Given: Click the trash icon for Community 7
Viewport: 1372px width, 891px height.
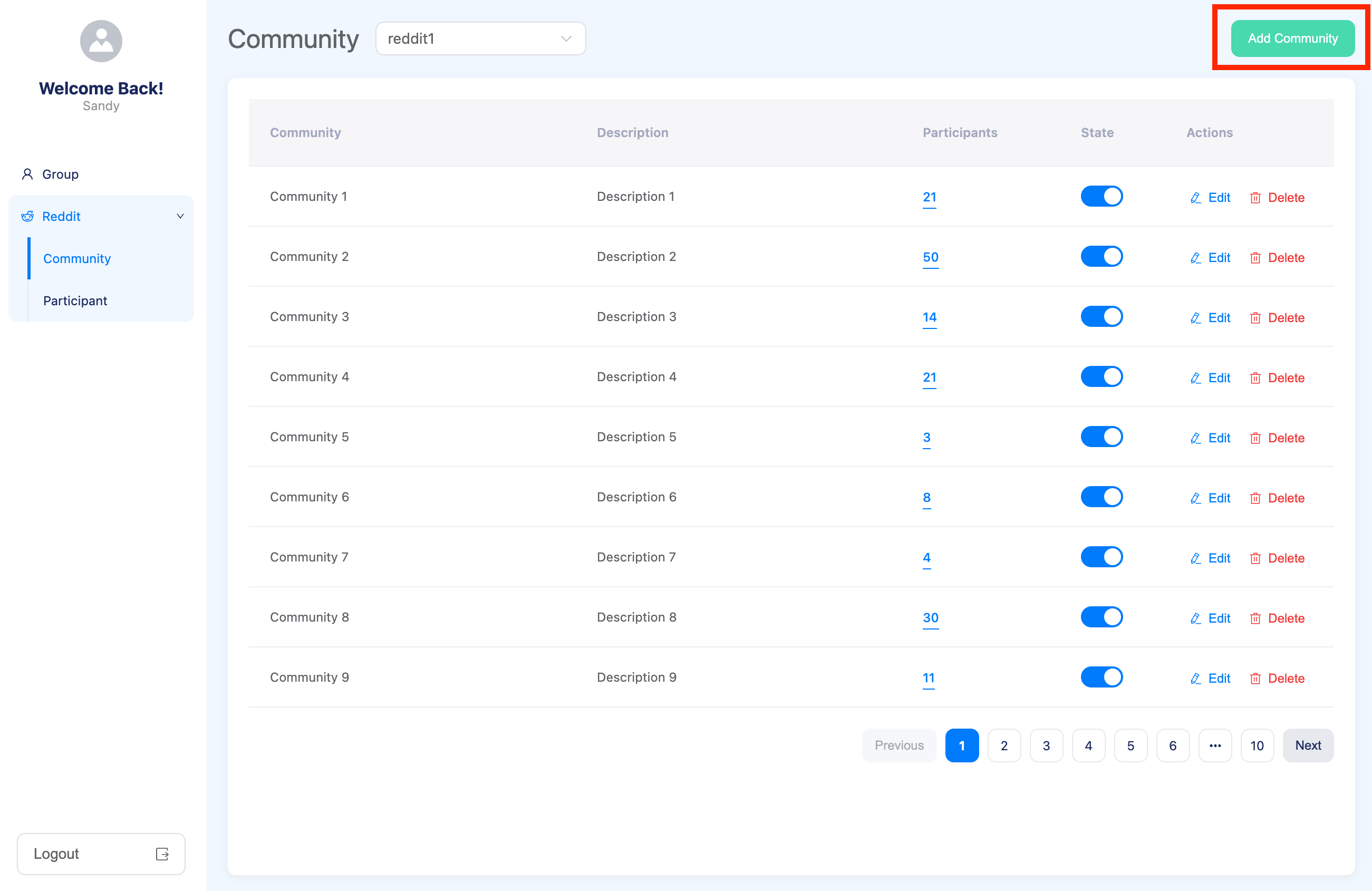Looking at the screenshot, I should point(1255,558).
